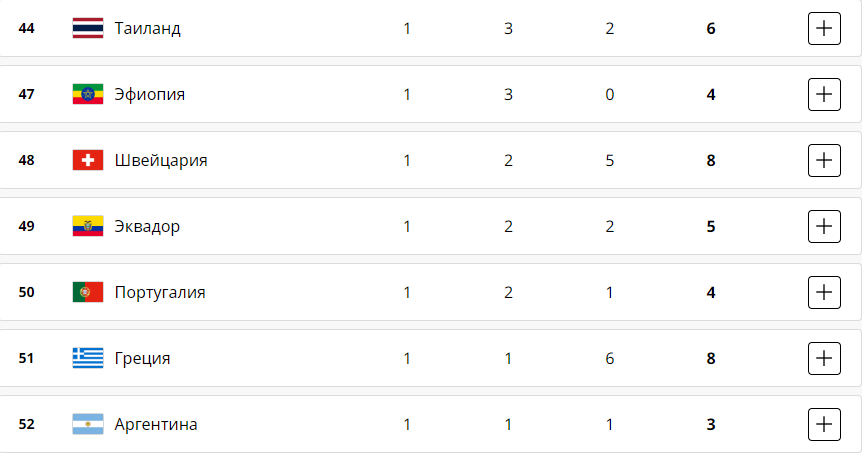Expand Ethiopia medal details

click(823, 95)
